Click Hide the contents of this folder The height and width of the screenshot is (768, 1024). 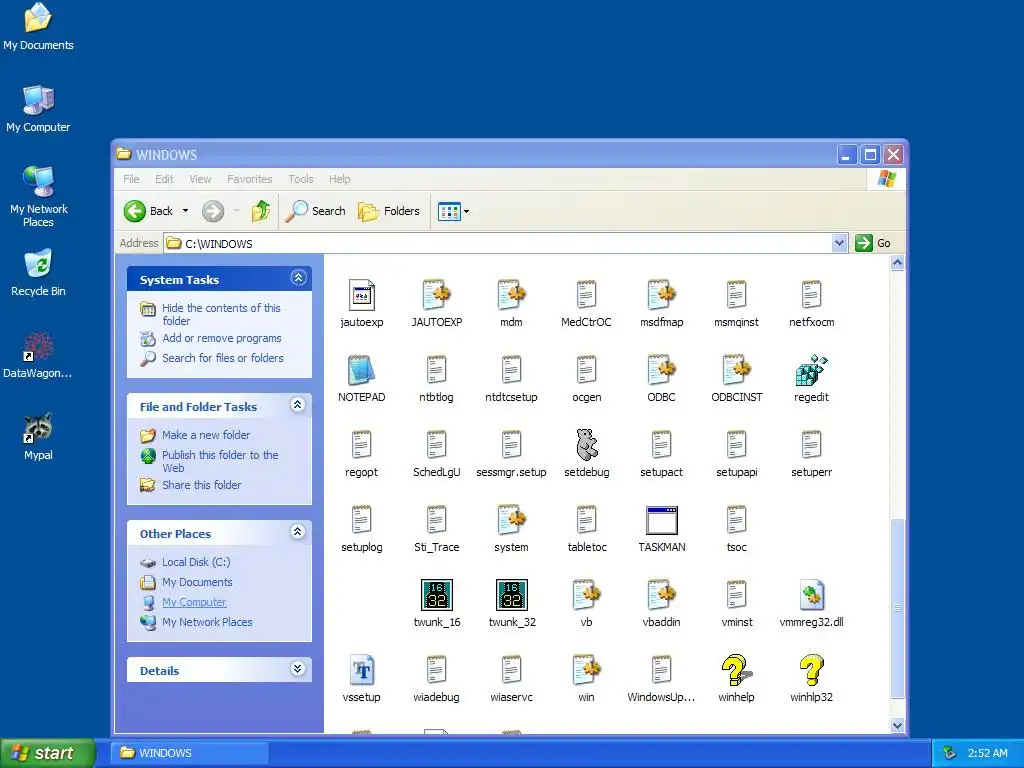221,314
